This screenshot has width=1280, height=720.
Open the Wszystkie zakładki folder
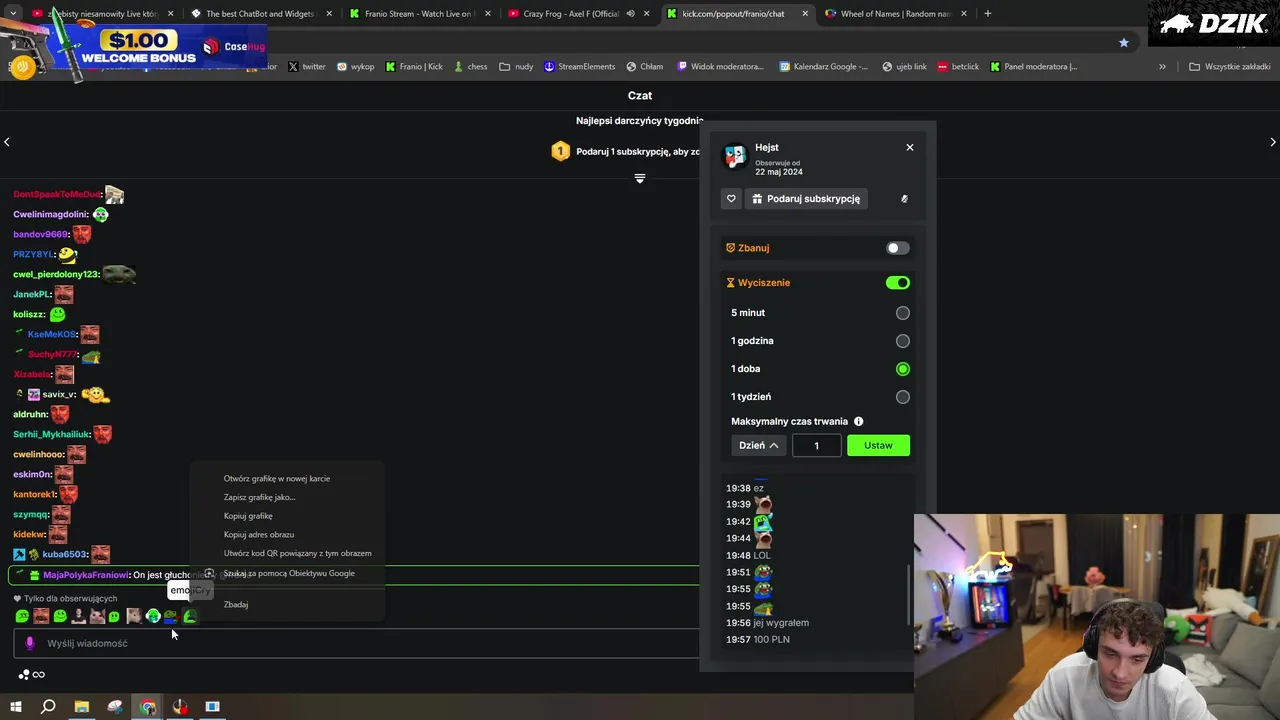point(1230,67)
